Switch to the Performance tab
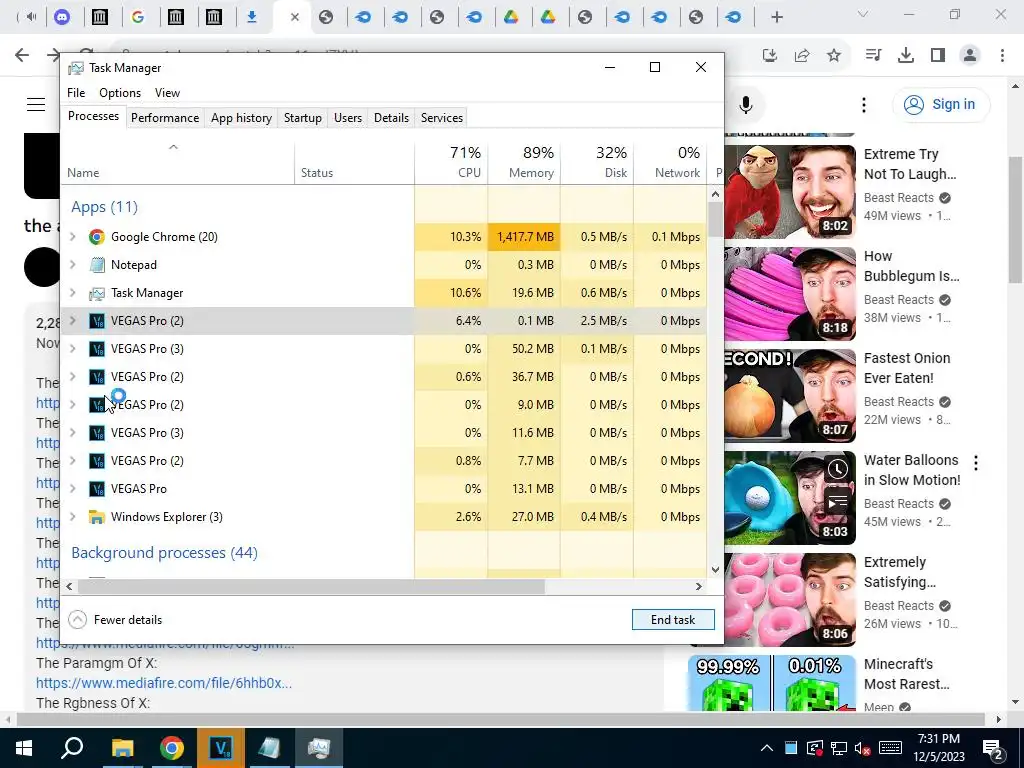The width and height of the screenshot is (1024, 768). [x=165, y=118]
